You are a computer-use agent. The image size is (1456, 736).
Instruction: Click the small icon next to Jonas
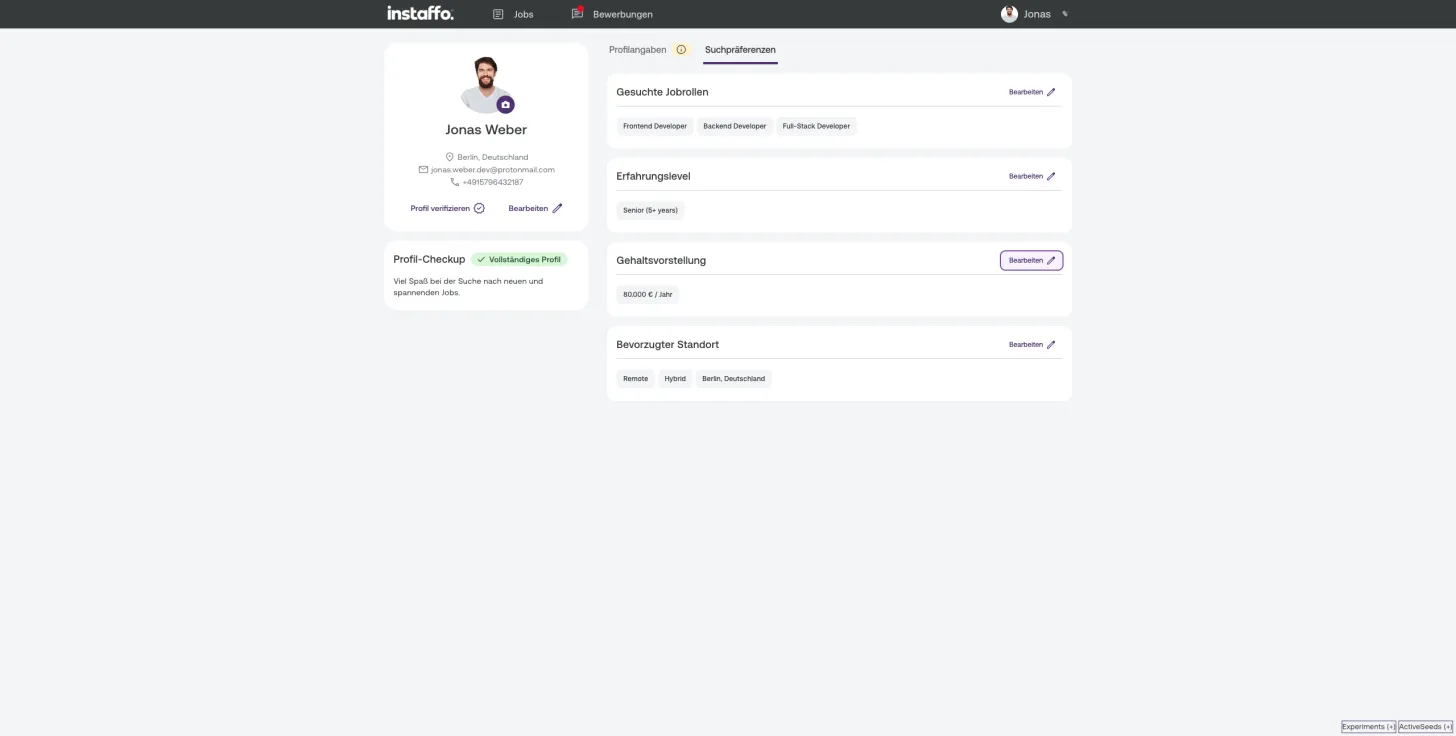tap(1065, 14)
